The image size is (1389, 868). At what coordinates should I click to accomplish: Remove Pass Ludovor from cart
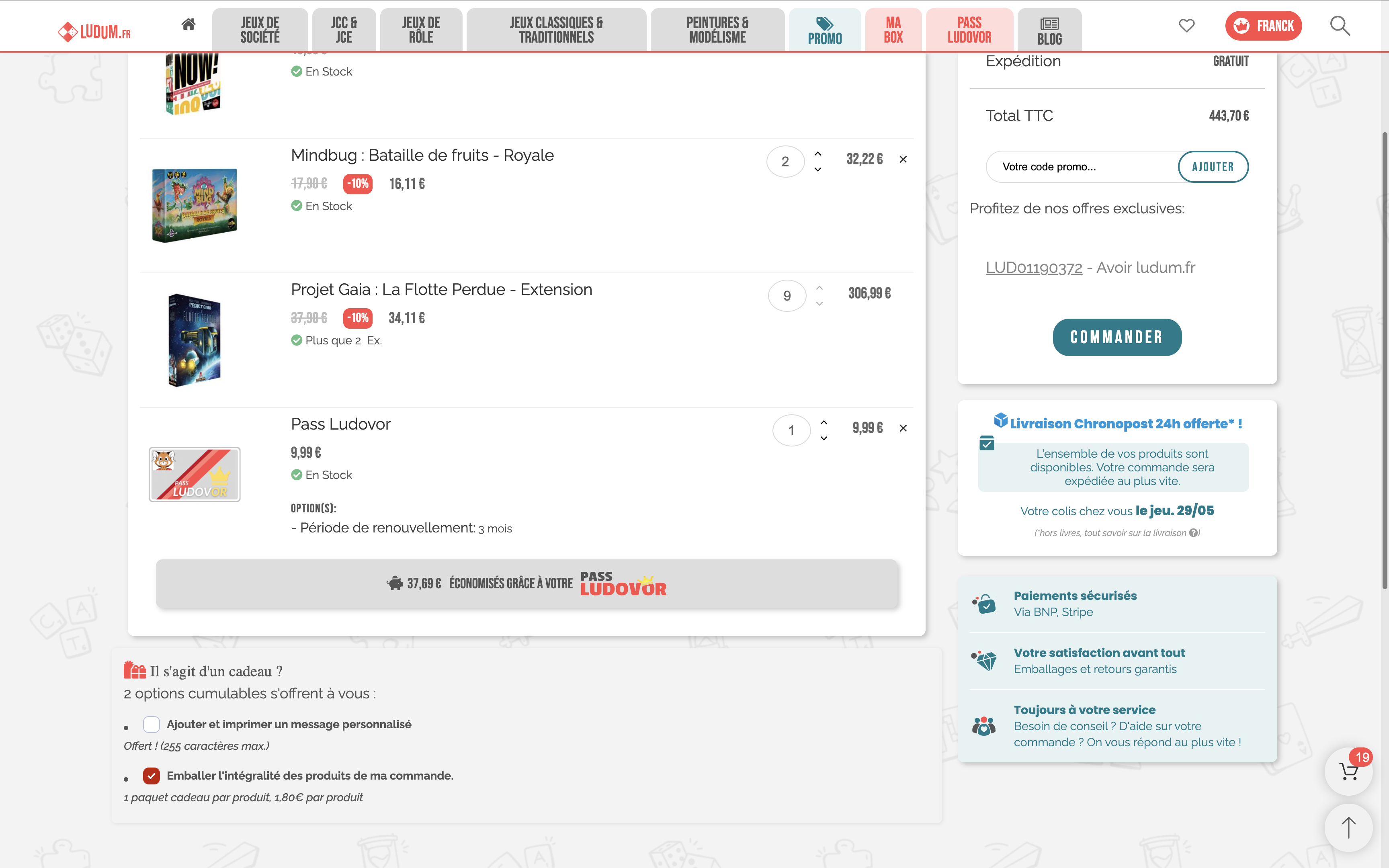tap(903, 428)
